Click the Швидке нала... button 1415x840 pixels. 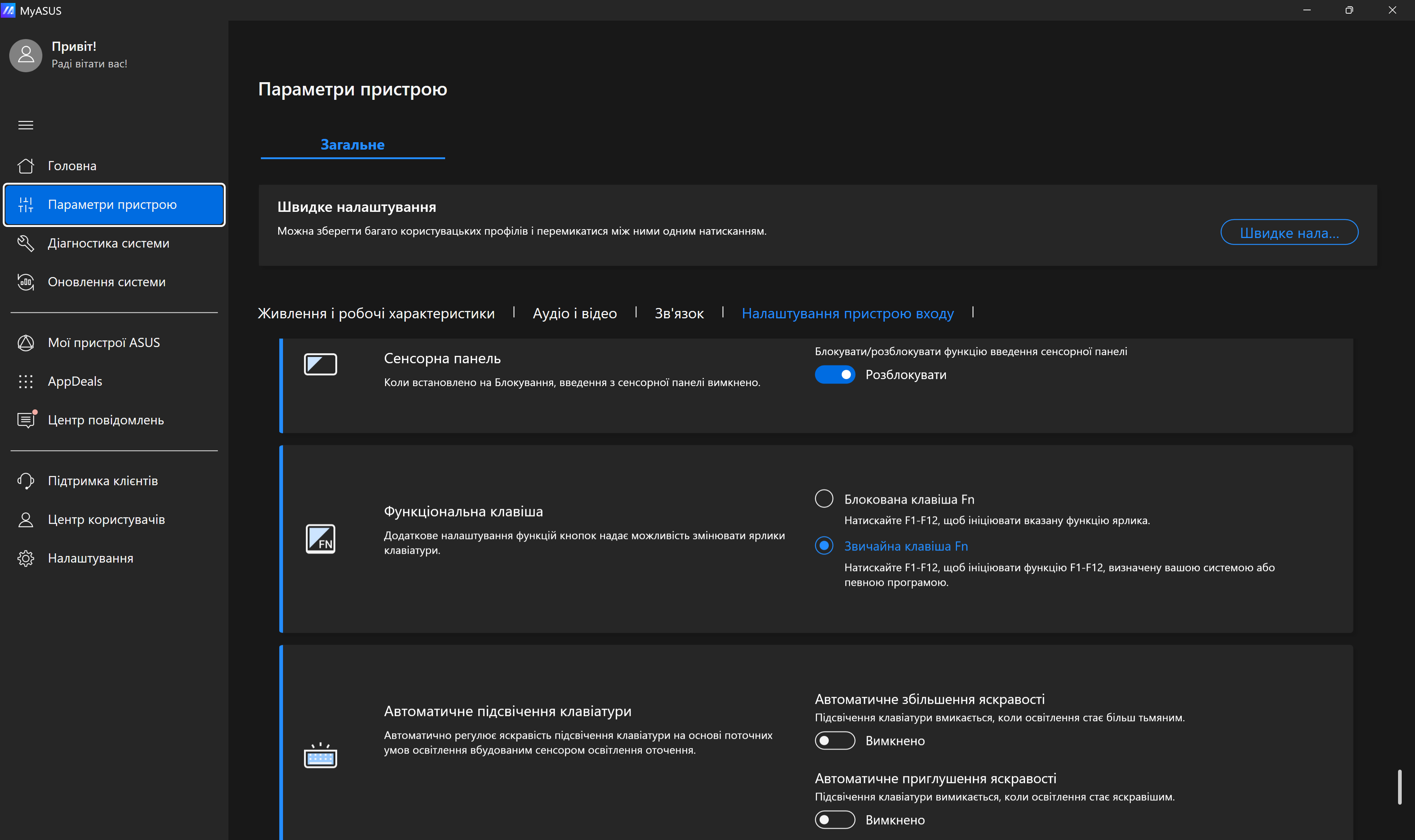point(1289,232)
